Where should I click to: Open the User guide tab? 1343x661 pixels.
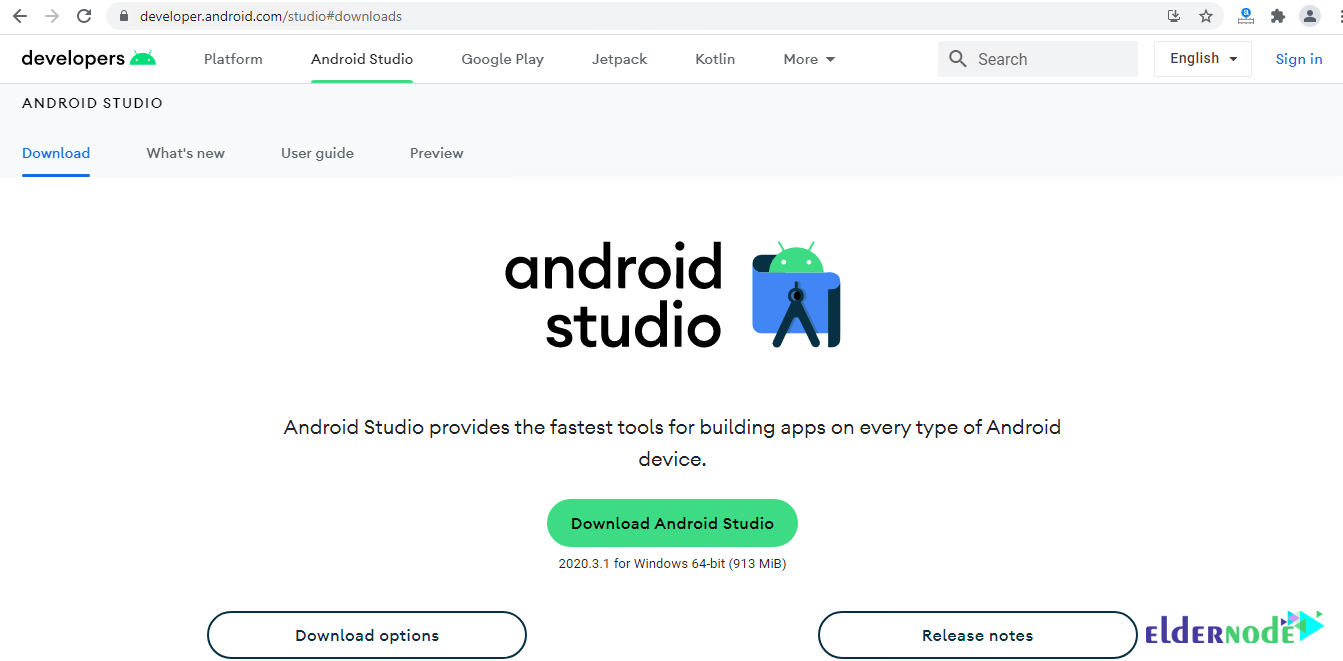pyautogui.click(x=317, y=153)
